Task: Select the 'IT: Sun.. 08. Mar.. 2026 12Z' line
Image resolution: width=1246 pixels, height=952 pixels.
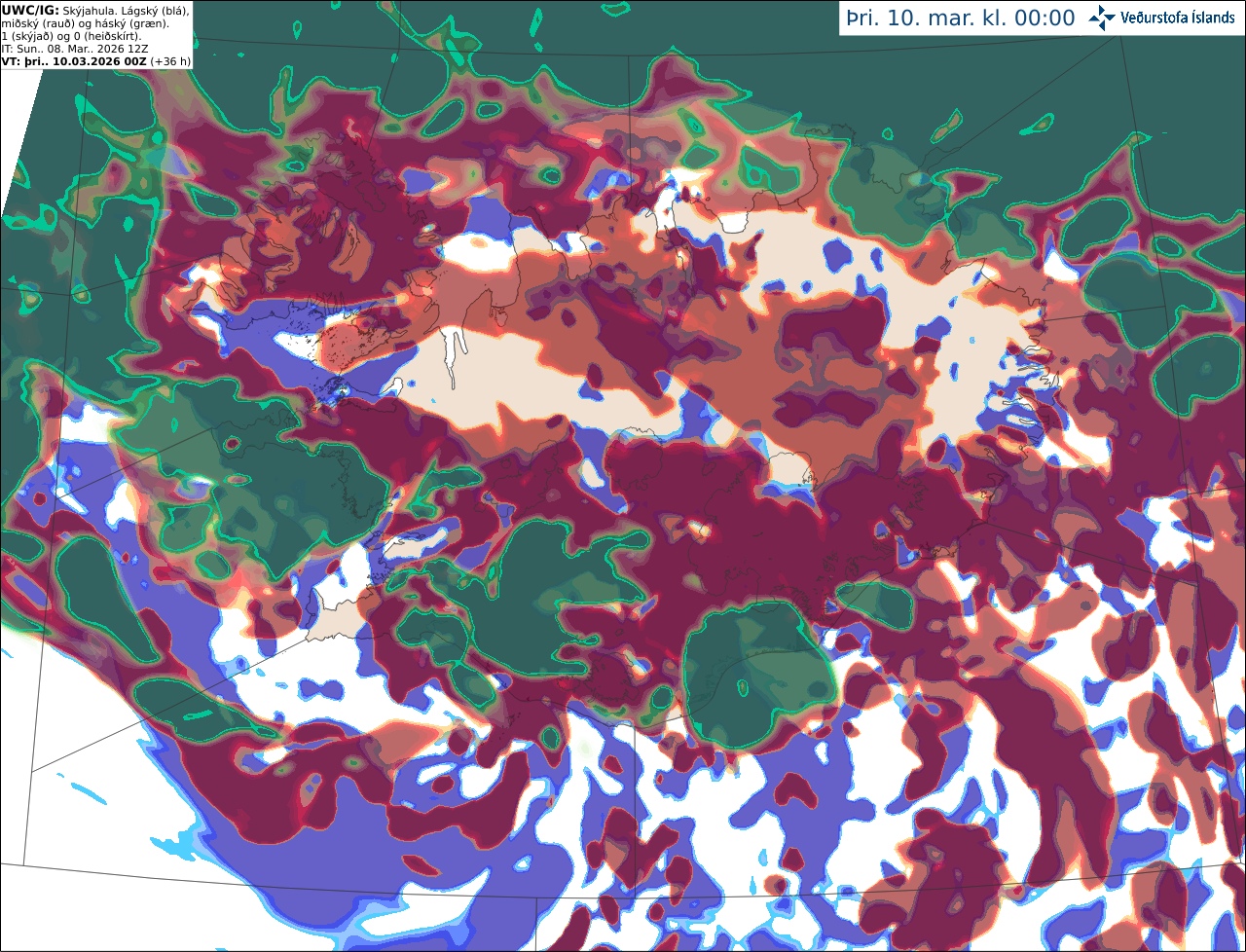Action: (x=75, y=48)
